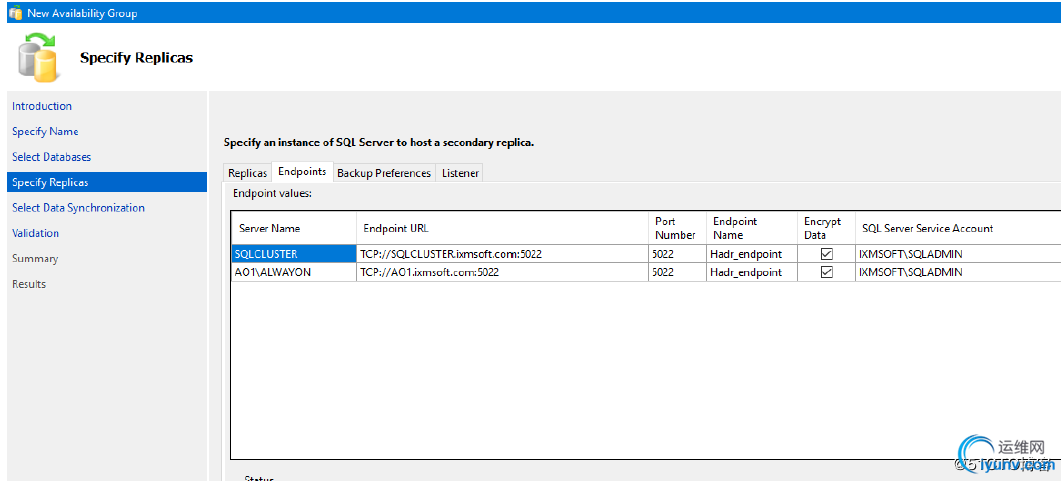Select the SQLCLUSTER server name cell

pos(294,254)
